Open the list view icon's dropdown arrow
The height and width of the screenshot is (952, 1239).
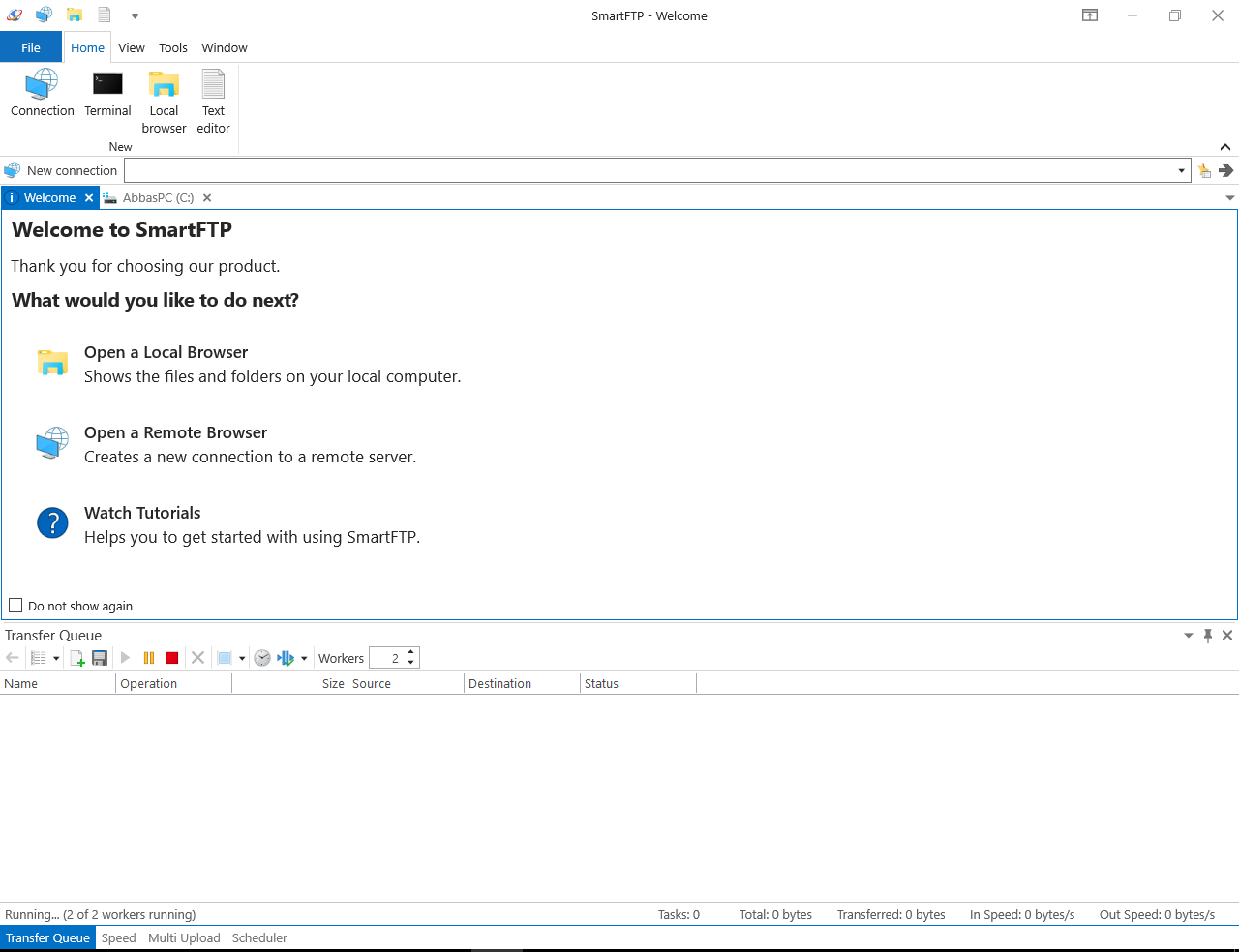pyautogui.click(x=56, y=659)
